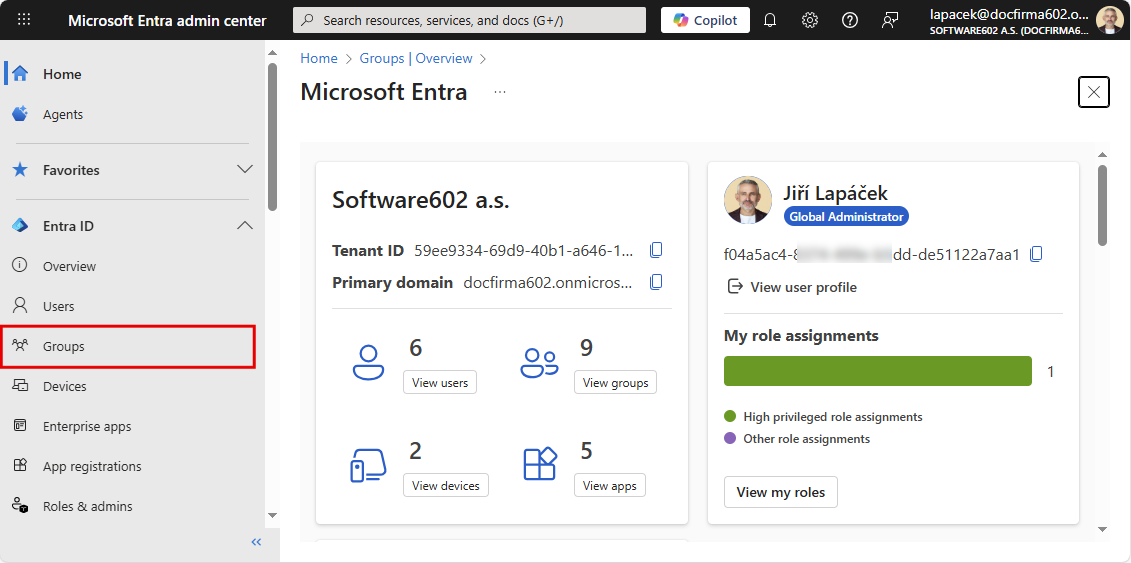1131x563 pixels.
Task: Click View user profile link
Action: click(x=792, y=287)
